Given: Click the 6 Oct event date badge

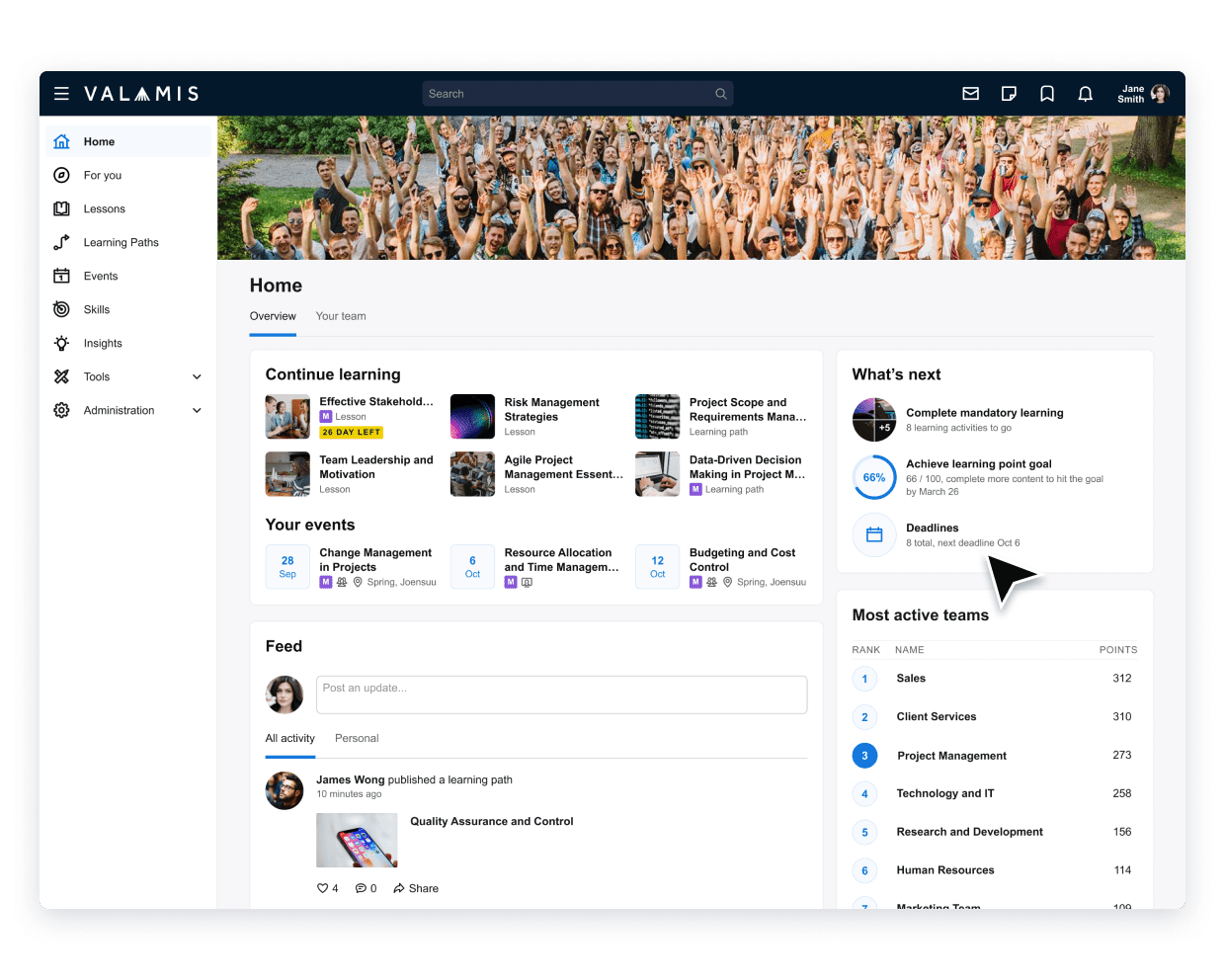Looking at the screenshot, I should click(x=472, y=567).
